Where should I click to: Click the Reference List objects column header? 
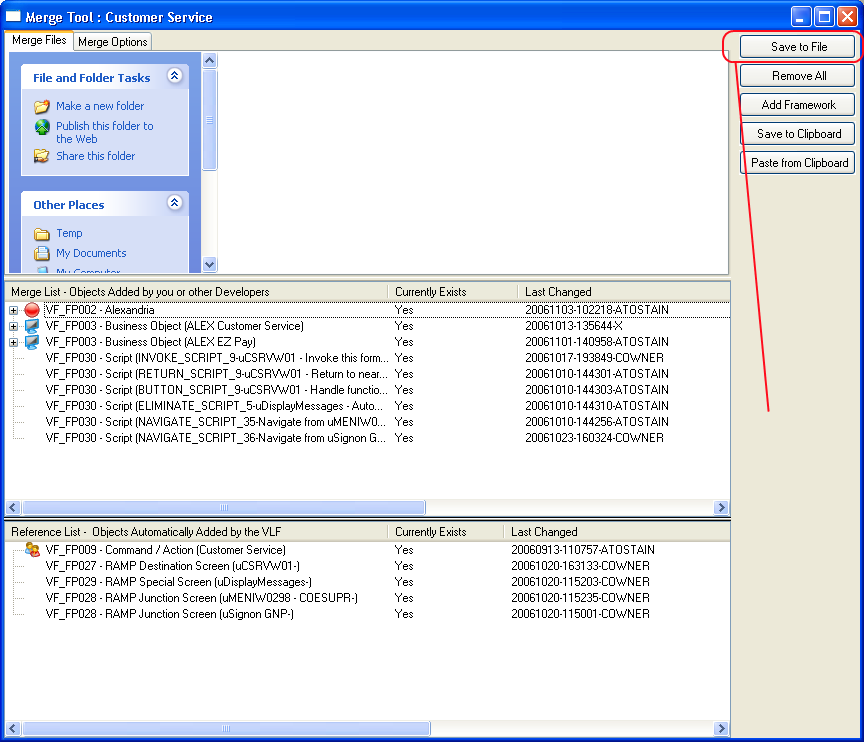pos(196,532)
